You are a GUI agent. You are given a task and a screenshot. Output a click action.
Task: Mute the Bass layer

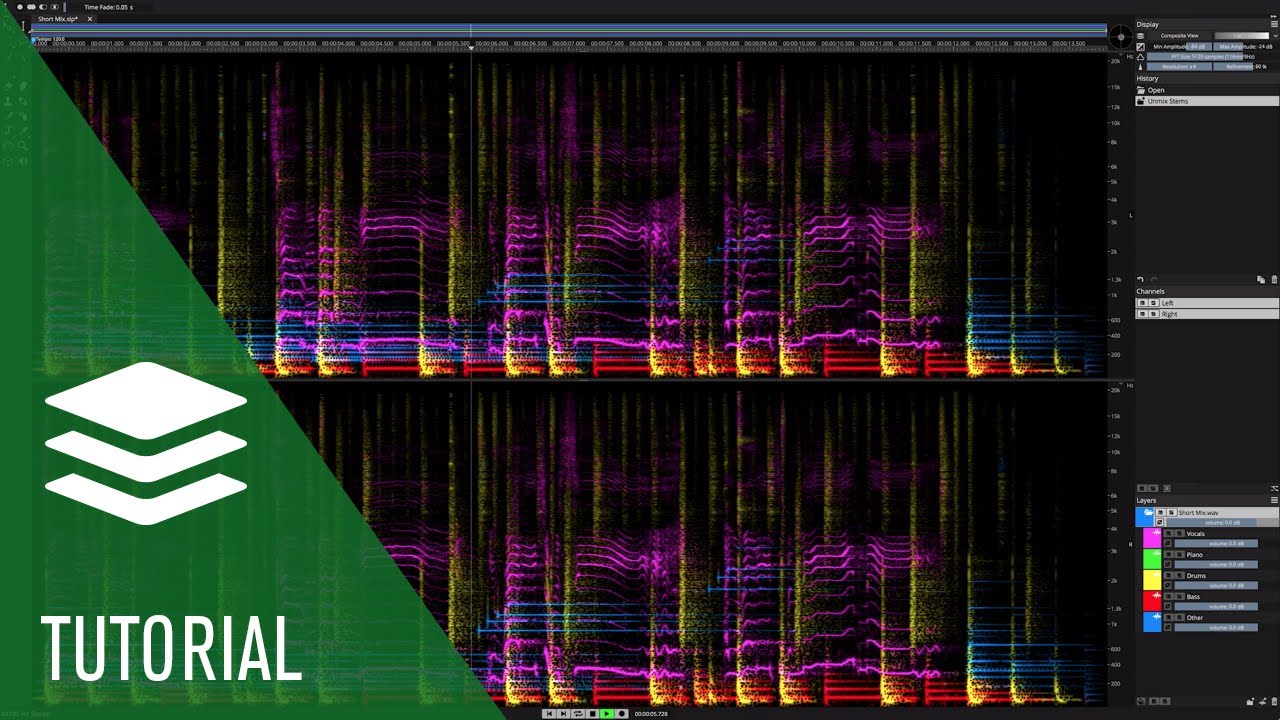click(x=1168, y=596)
